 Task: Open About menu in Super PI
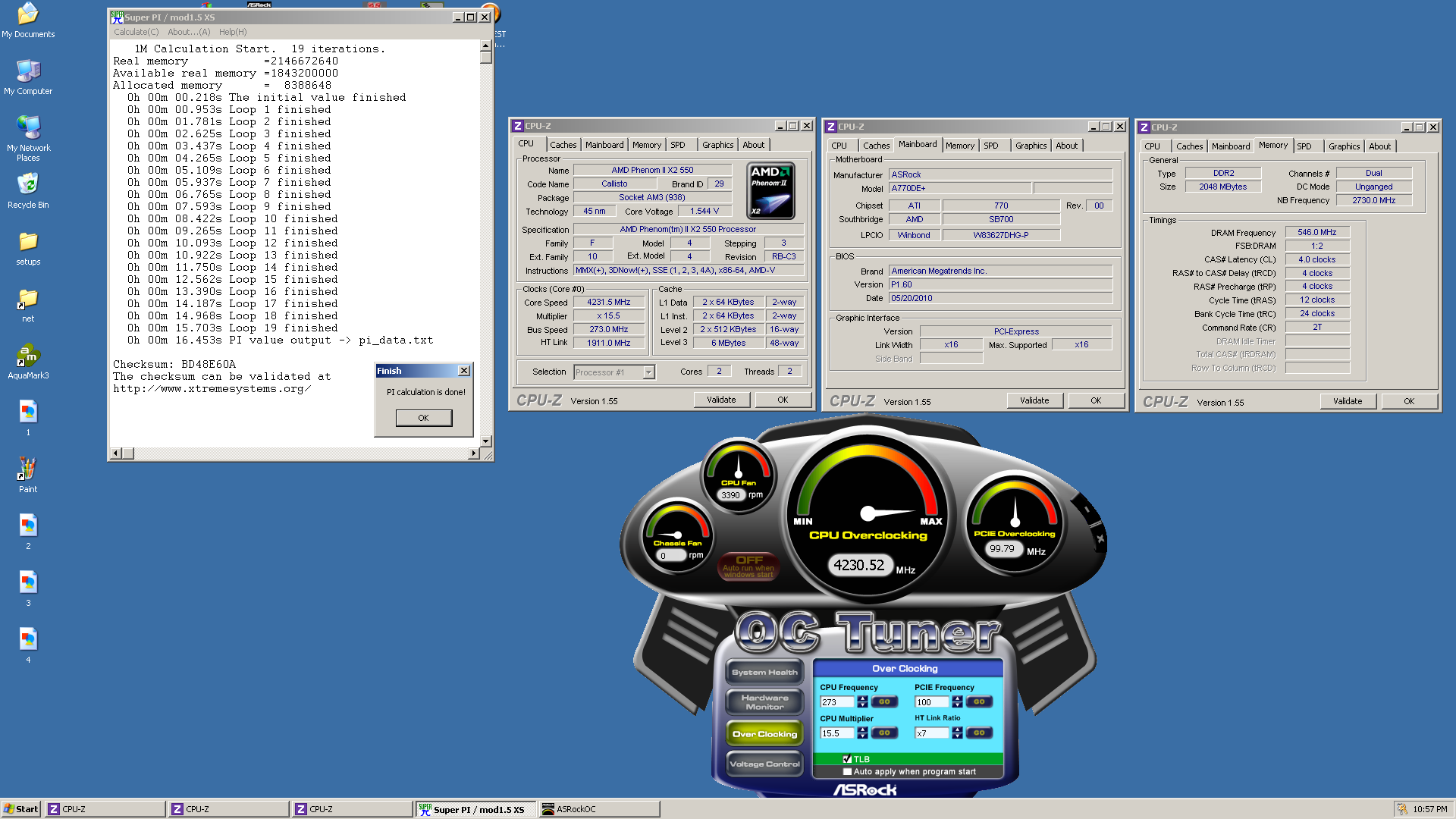189,32
